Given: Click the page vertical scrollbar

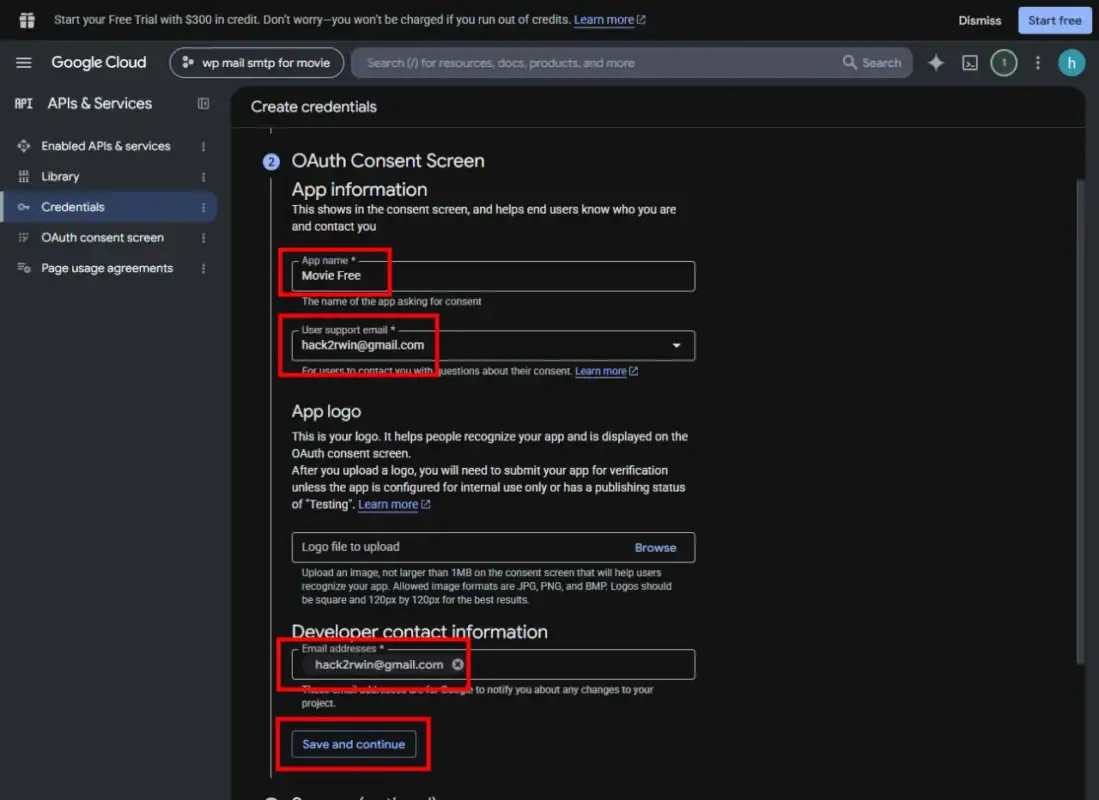Looking at the screenshot, I should 1079,421.
